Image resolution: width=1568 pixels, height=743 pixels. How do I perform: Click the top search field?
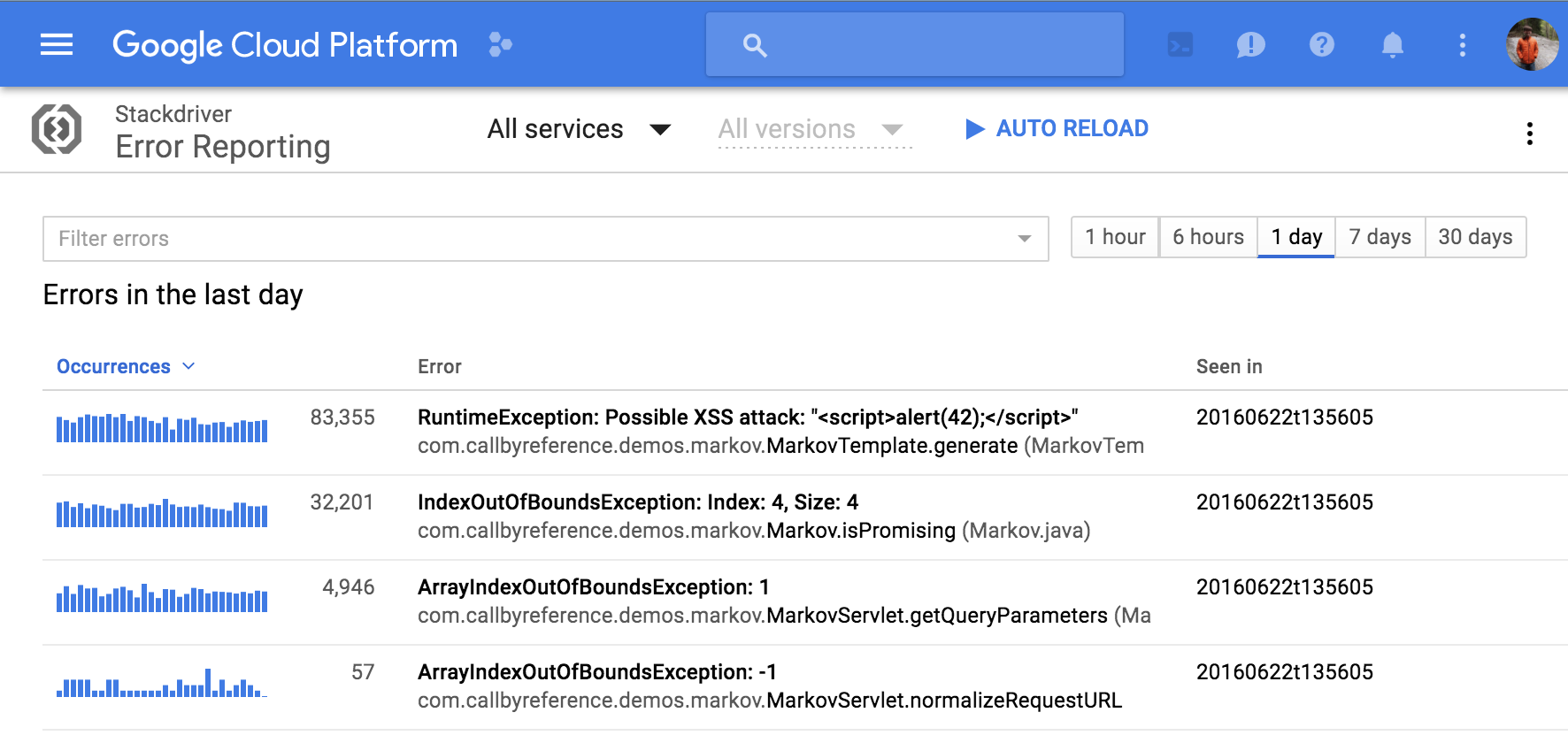pyautogui.click(x=914, y=44)
